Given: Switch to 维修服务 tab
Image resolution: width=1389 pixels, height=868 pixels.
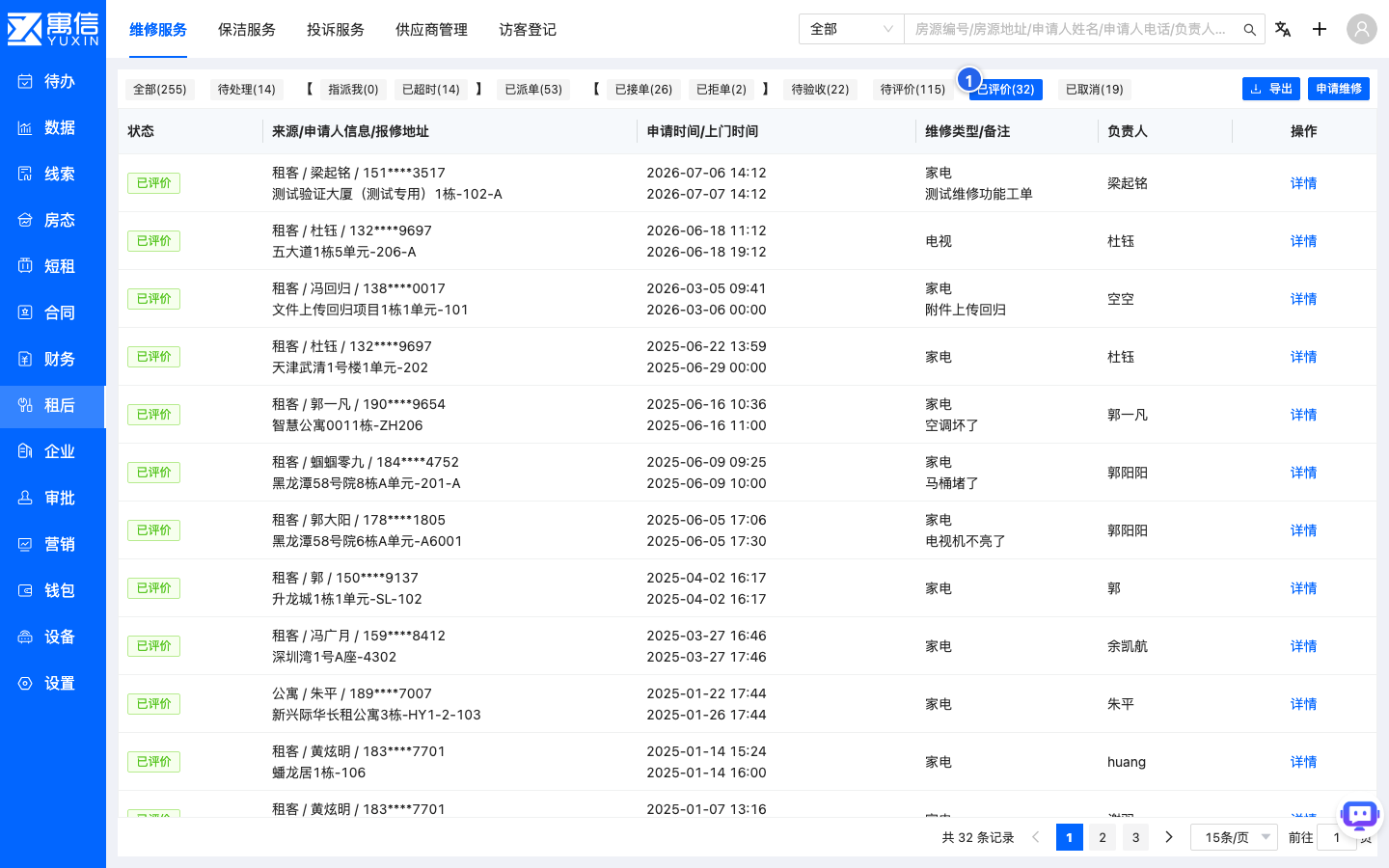Looking at the screenshot, I should click(158, 30).
